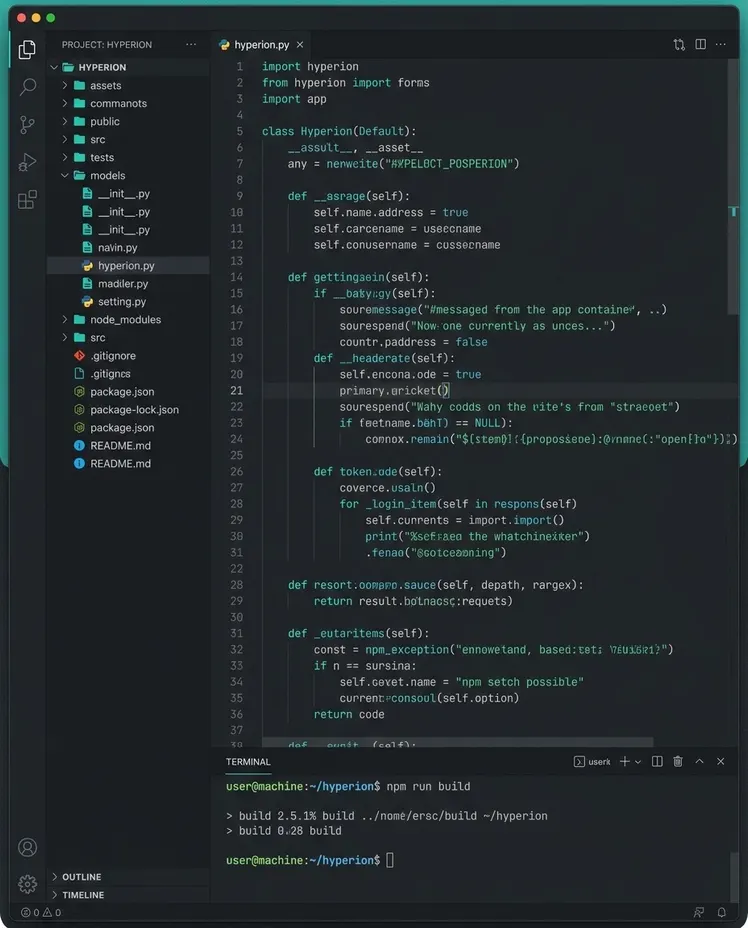Open the Search view icon
This screenshot has width=748, height=928.
[x=27, y=87]
